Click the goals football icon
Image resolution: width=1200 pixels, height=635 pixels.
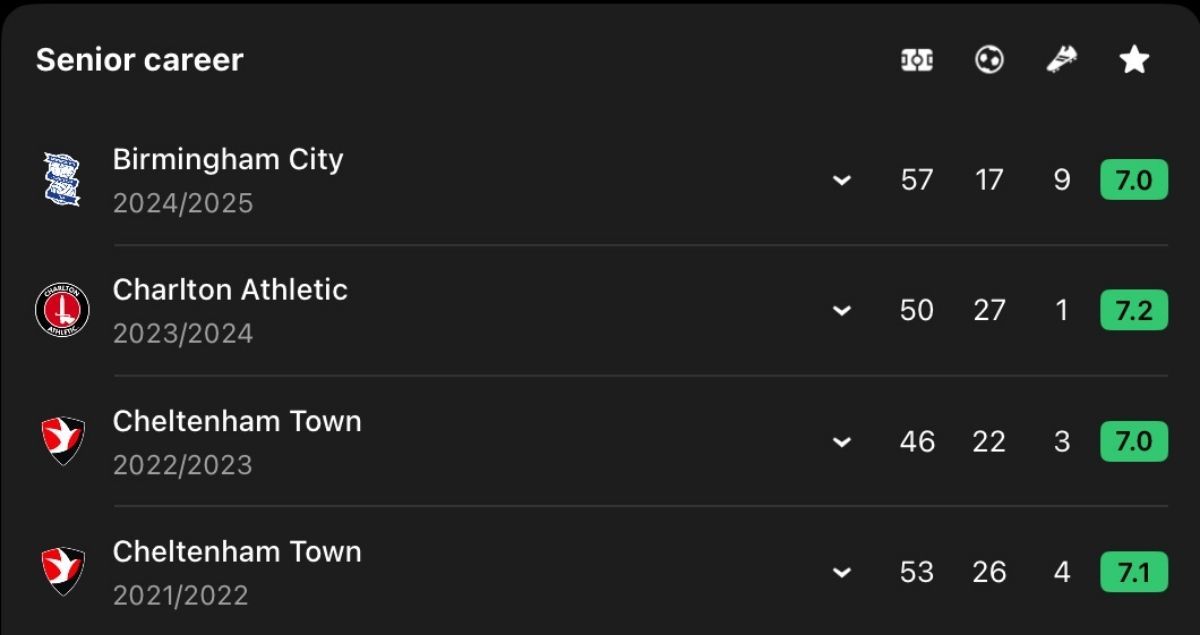pyautogui.click(x=989, y=61)
